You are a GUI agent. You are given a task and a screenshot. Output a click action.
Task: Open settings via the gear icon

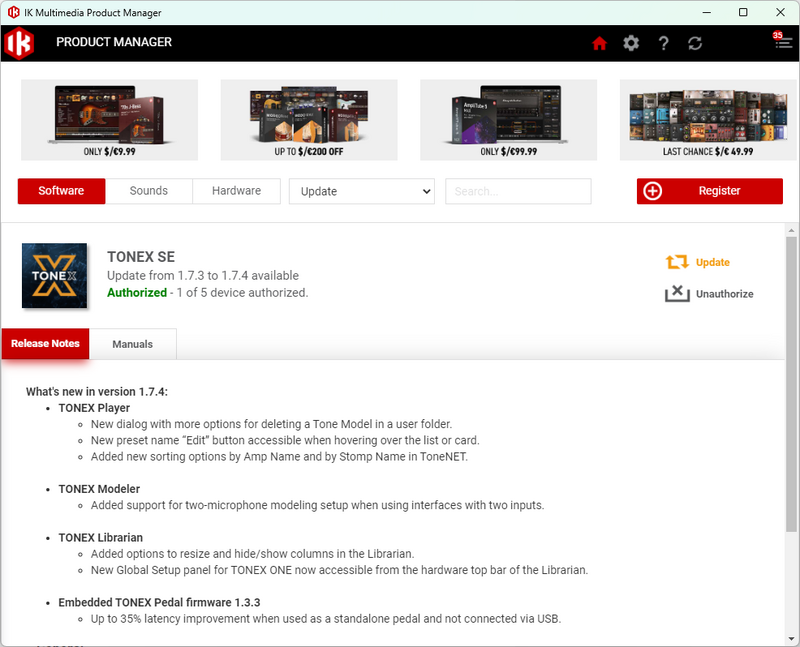[x=631, y=43]
